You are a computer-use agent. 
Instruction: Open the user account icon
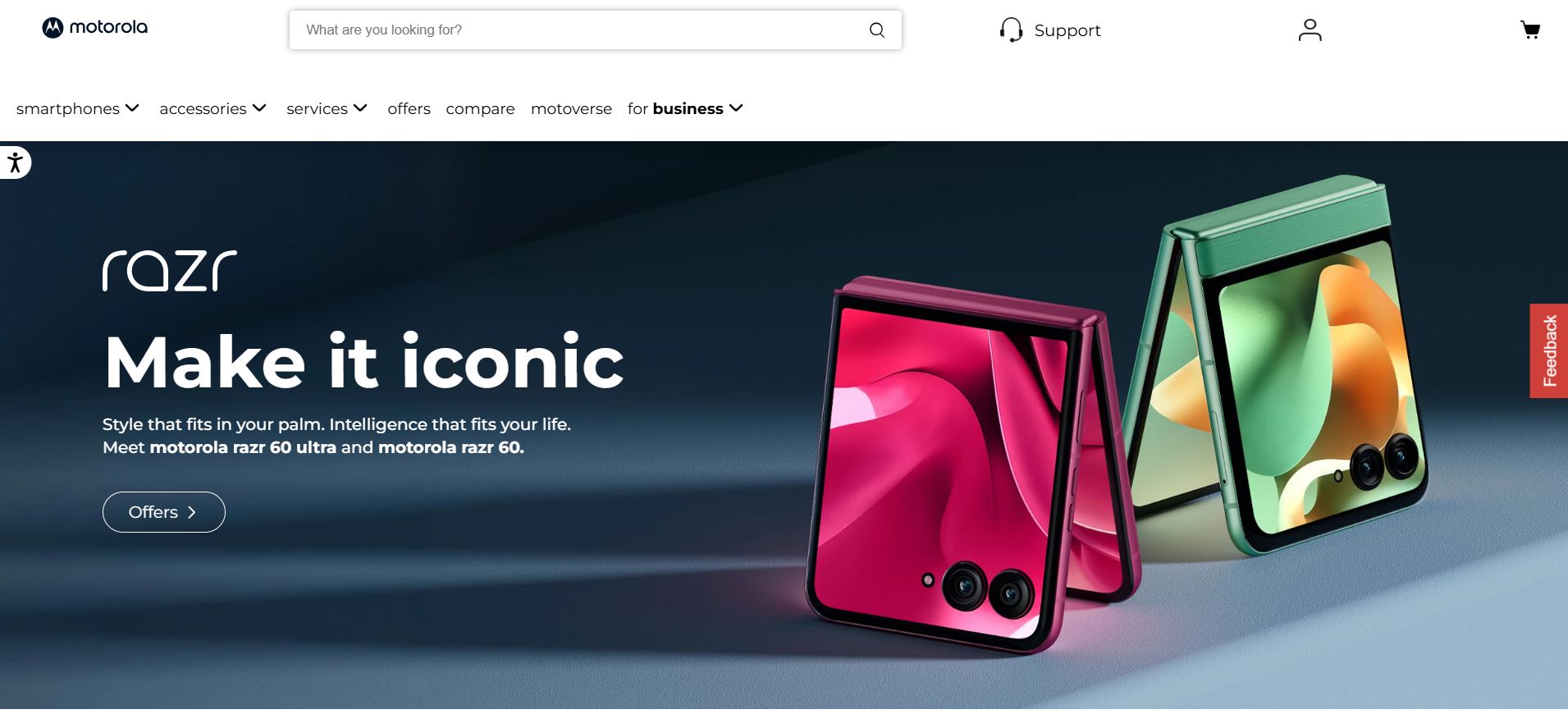(x=1310, y=30)
